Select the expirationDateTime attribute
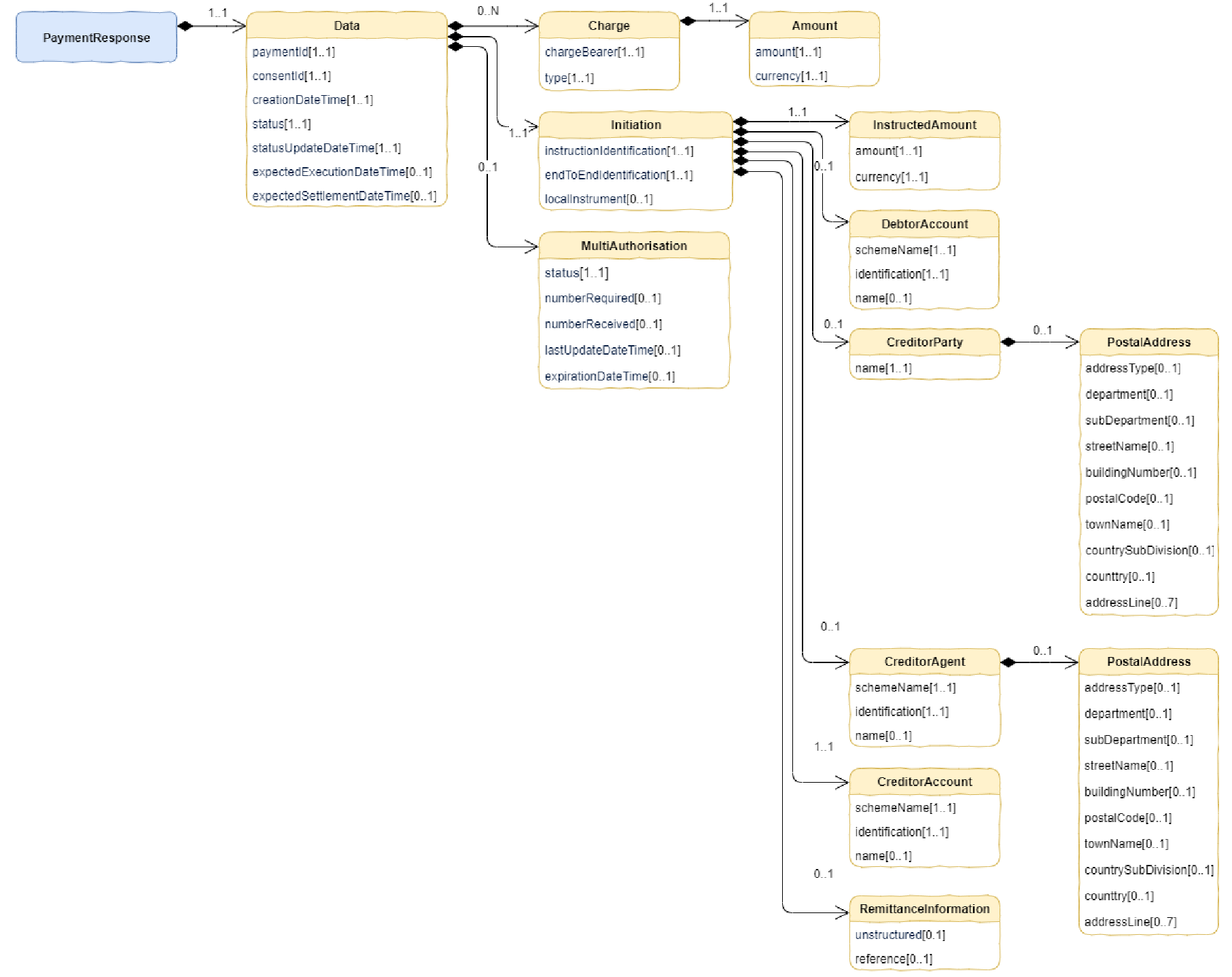Screen dimensions: 1232x977 click(x=609, y=376)
